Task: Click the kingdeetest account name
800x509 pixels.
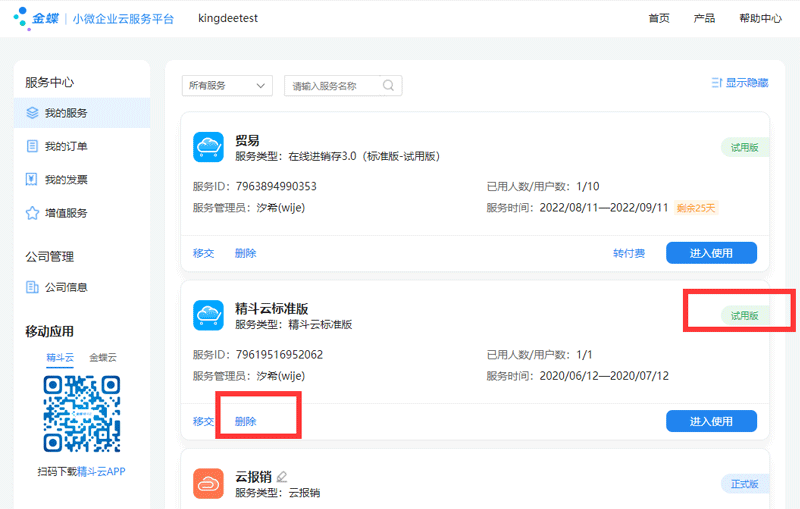Action: 228,18
